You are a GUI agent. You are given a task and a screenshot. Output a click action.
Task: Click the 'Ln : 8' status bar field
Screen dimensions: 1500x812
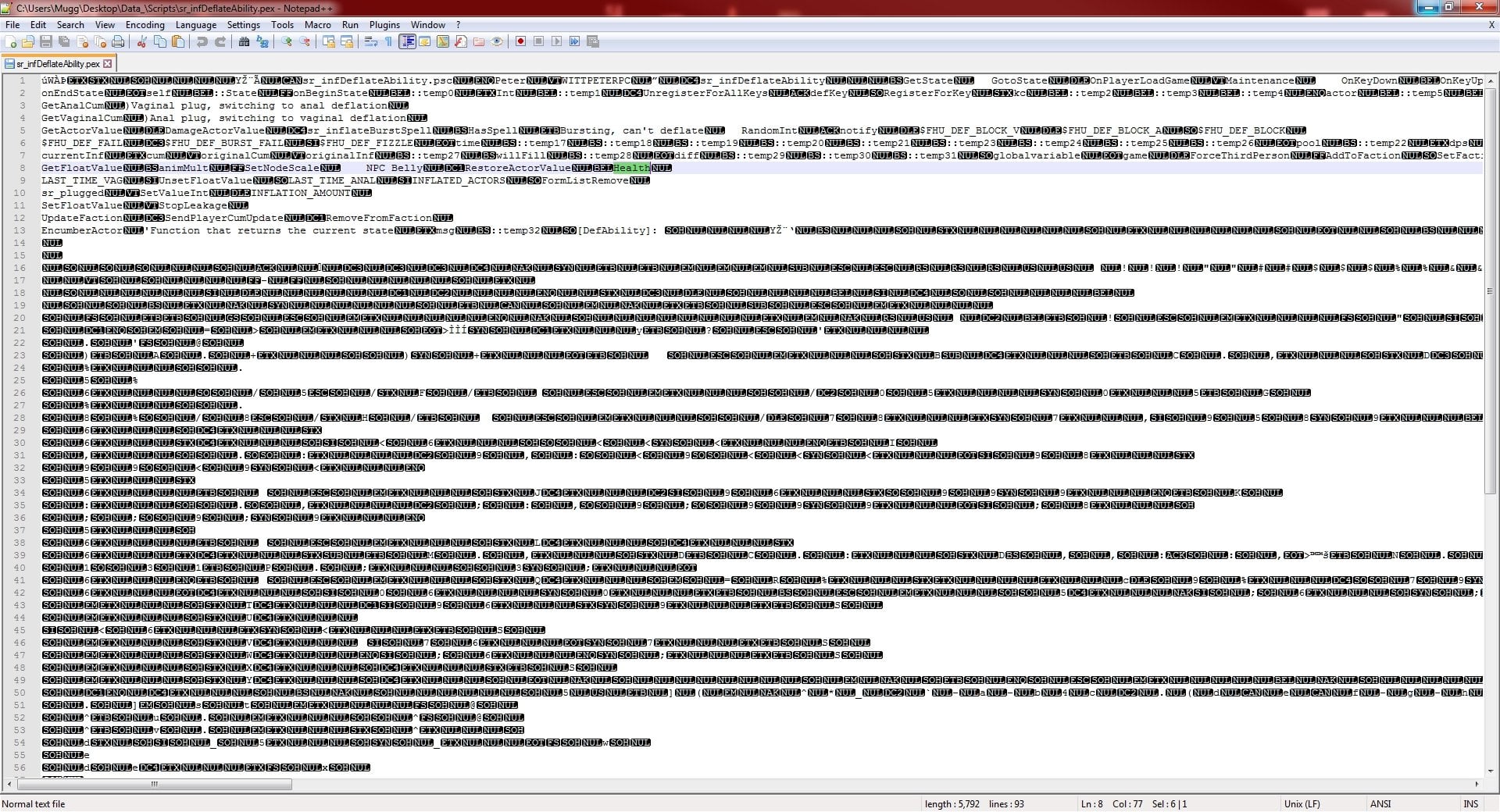click(1092, 803)
